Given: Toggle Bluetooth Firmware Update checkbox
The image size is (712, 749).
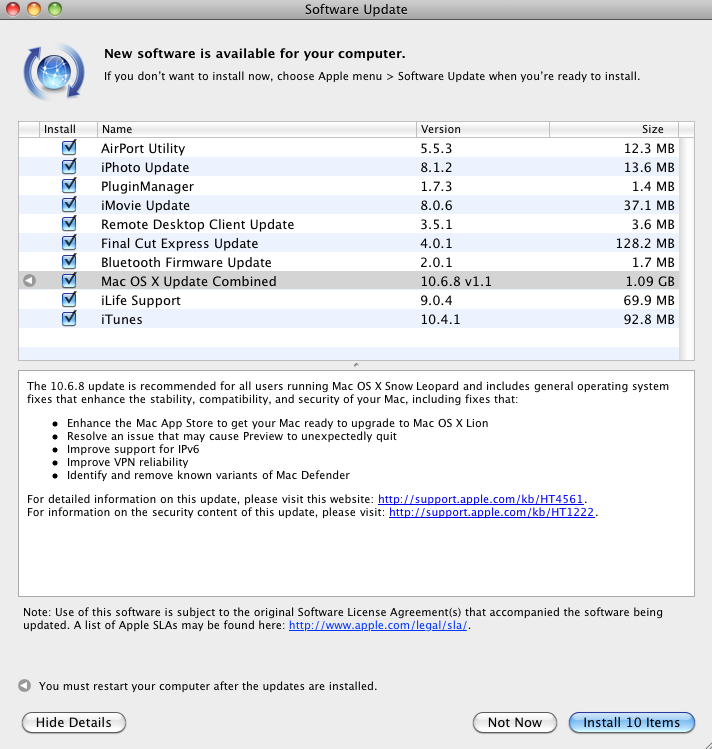Looking at the screenshot, I should pos(69,262).
